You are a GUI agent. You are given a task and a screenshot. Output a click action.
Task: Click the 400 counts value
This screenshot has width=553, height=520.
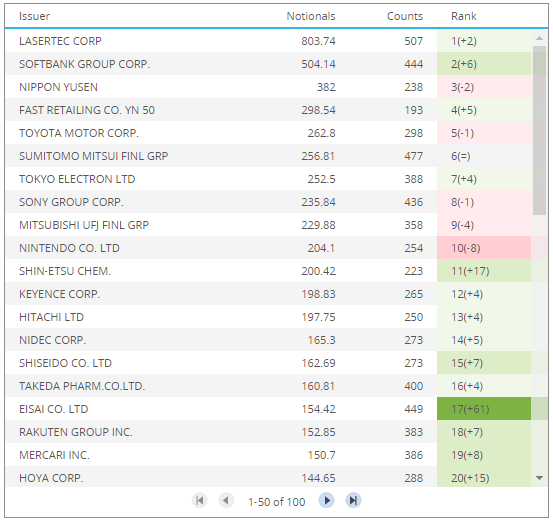tap(413, 386)
